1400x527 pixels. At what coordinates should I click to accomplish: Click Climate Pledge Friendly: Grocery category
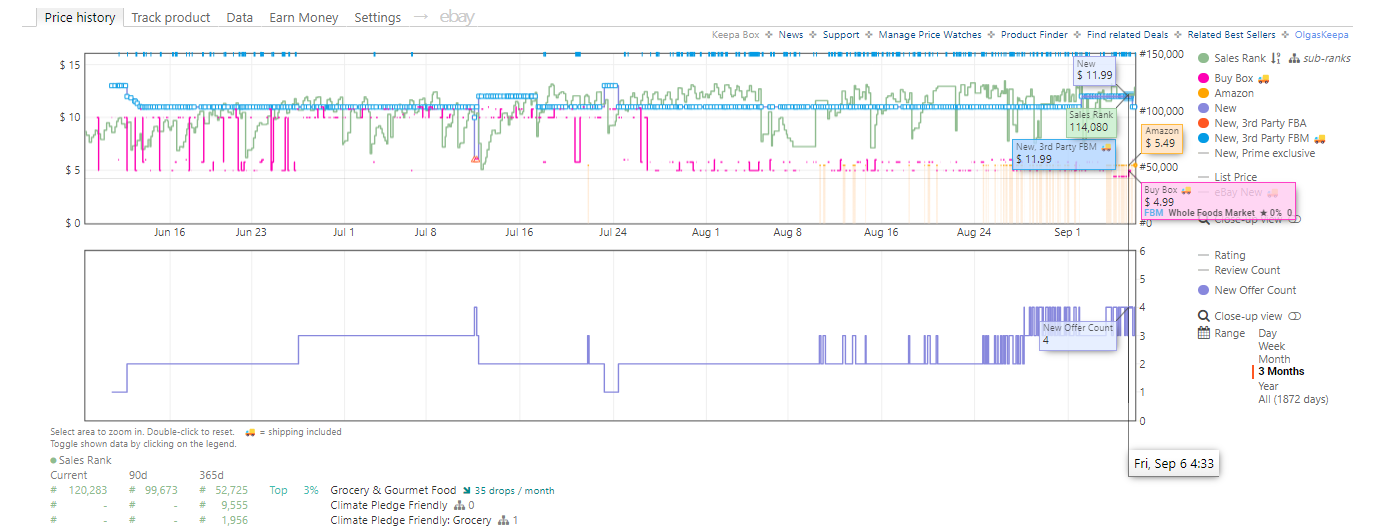pos(411,520)
